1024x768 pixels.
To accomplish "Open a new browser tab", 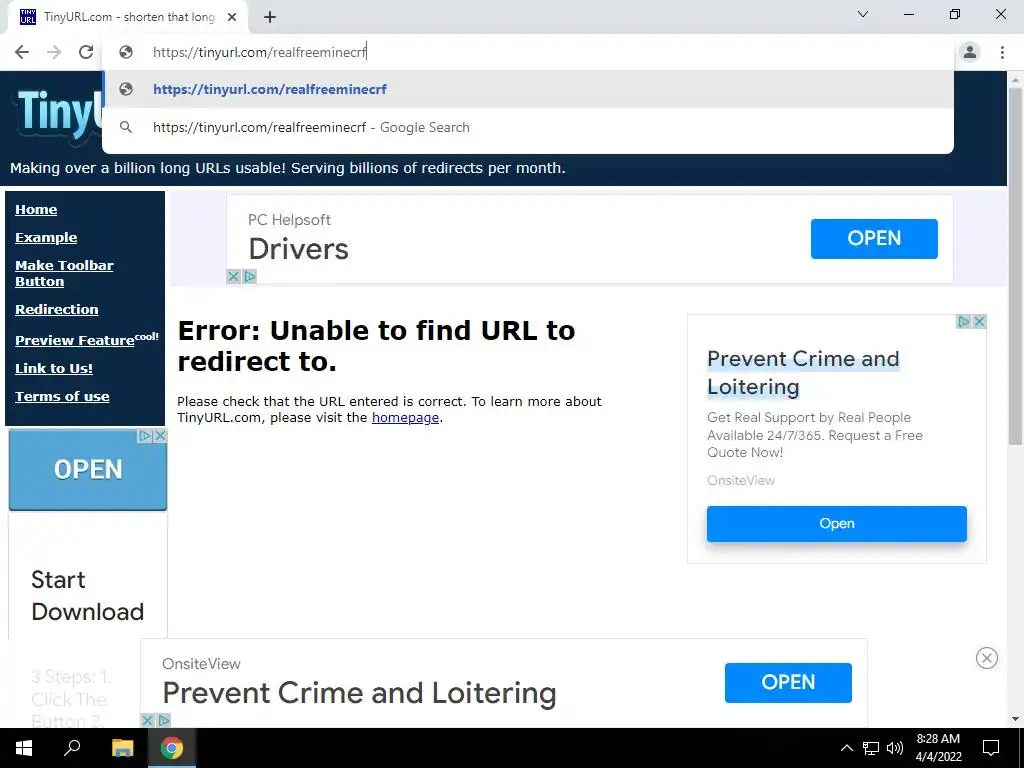I will pyautogui.click(x=270, y=17).
